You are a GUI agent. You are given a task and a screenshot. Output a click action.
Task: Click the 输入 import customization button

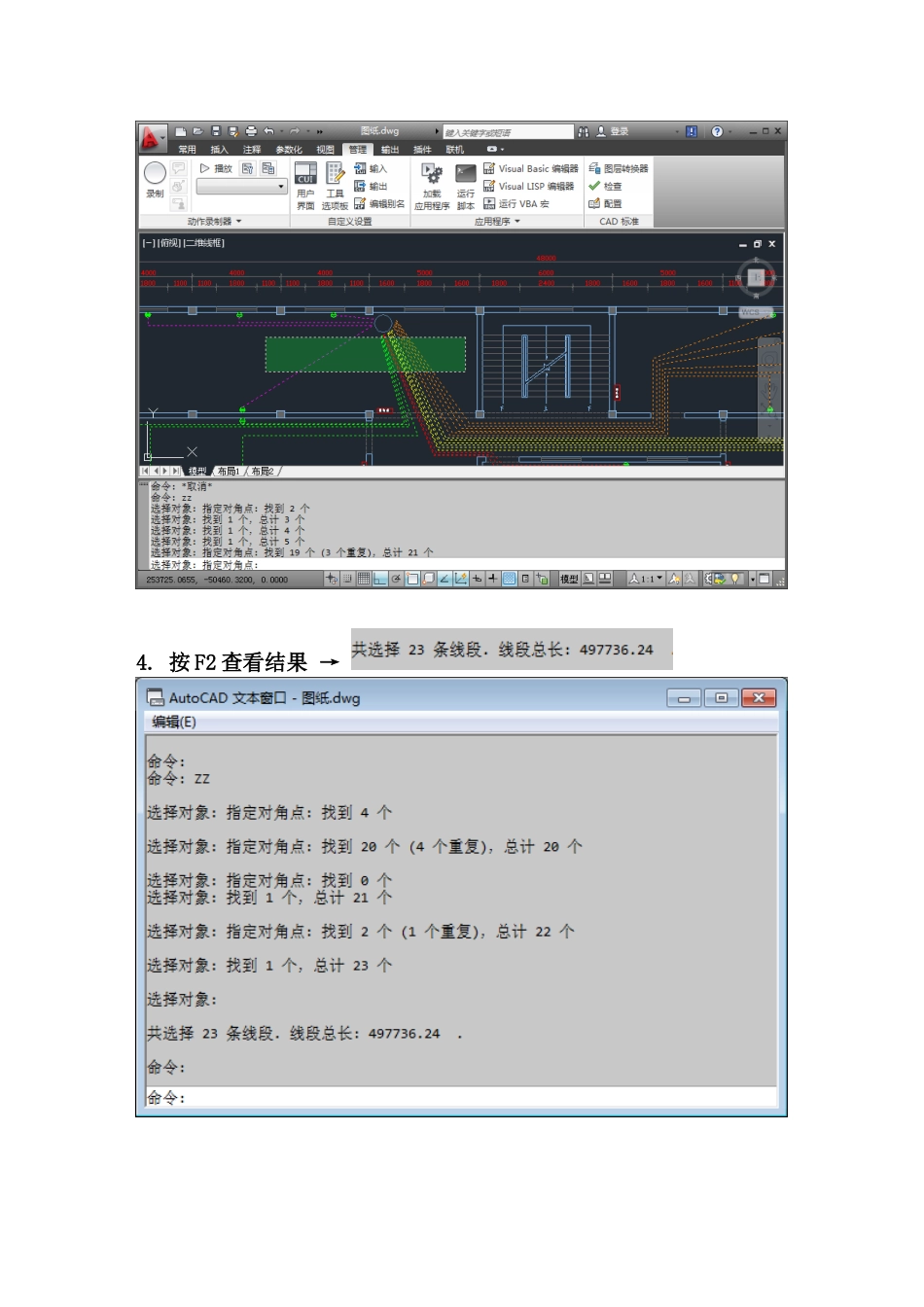coord(371,169)
